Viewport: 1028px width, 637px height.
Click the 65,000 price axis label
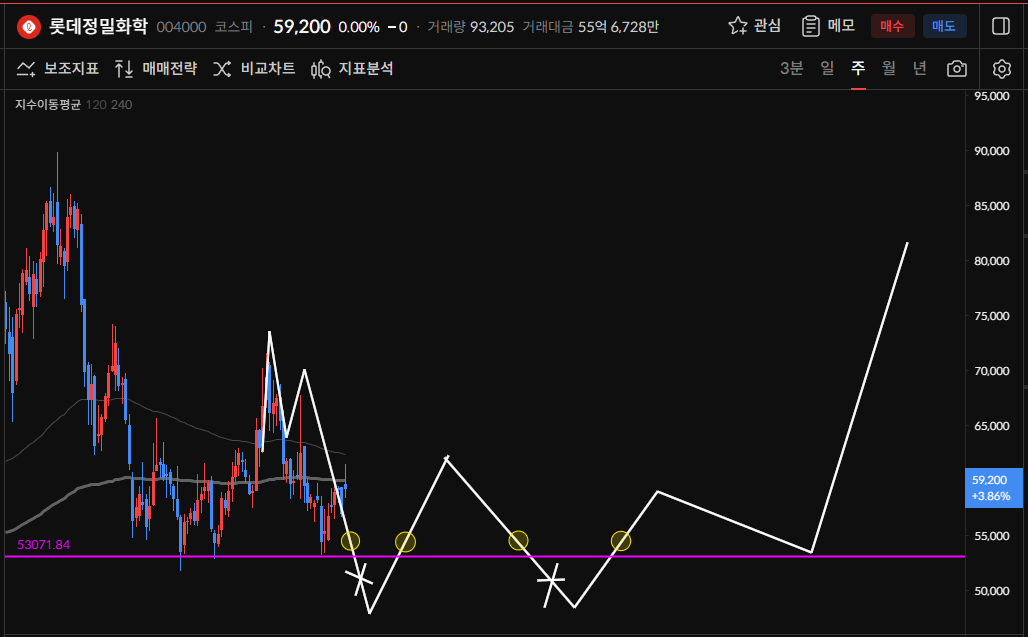tap(991, 426)
